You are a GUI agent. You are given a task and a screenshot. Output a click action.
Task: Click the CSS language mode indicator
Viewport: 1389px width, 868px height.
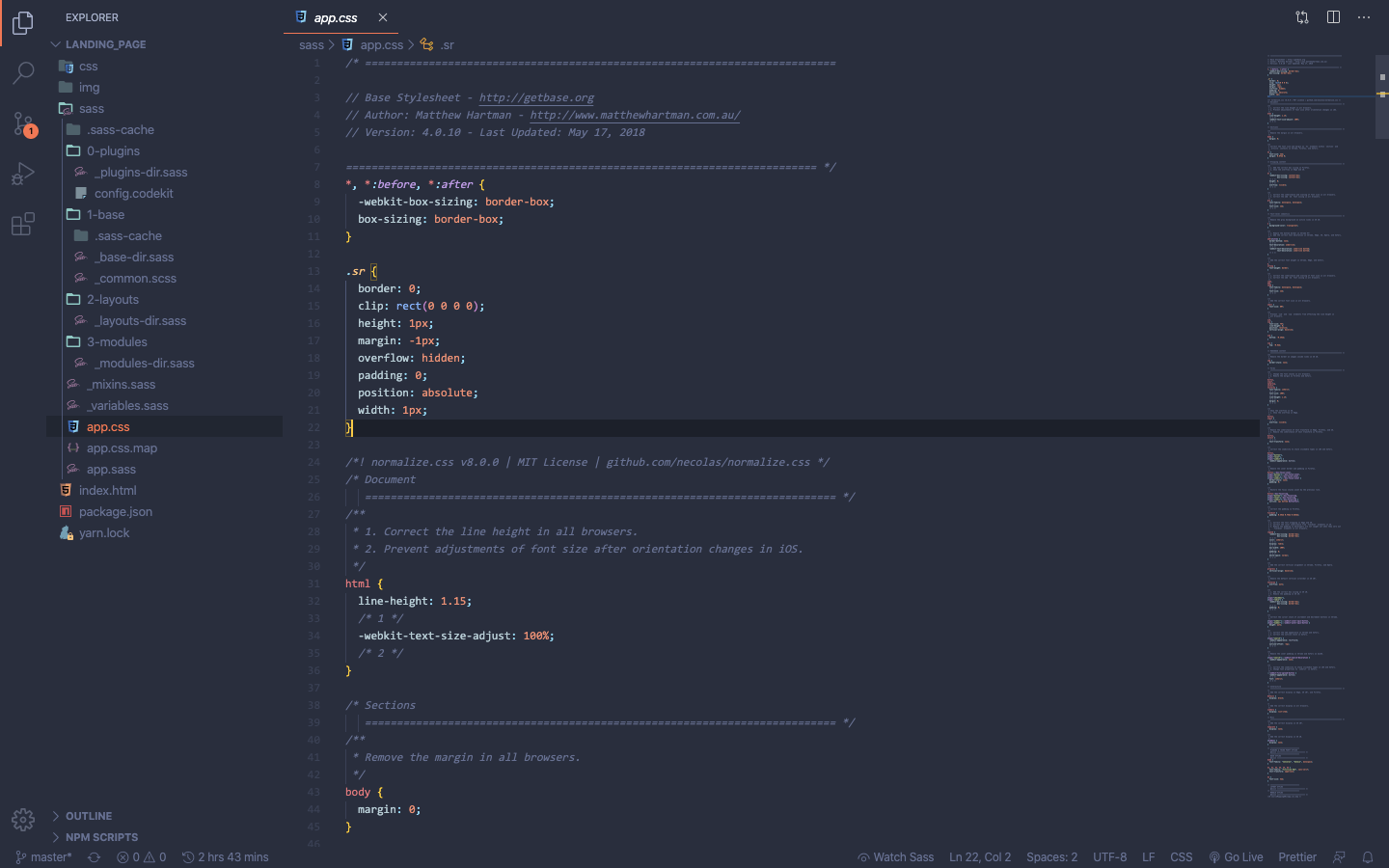coord(1182,856)
